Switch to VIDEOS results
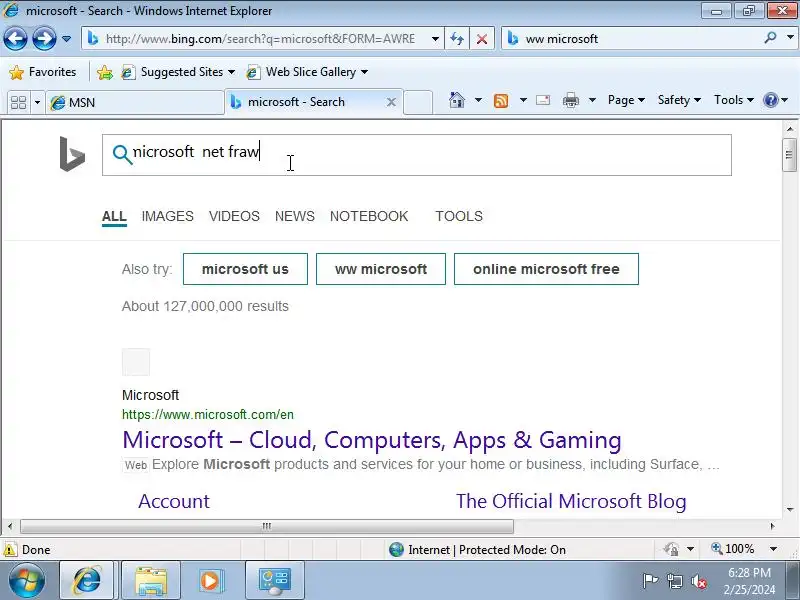The width and height of the screenshot is (800, 600). [x=234, y=216]
